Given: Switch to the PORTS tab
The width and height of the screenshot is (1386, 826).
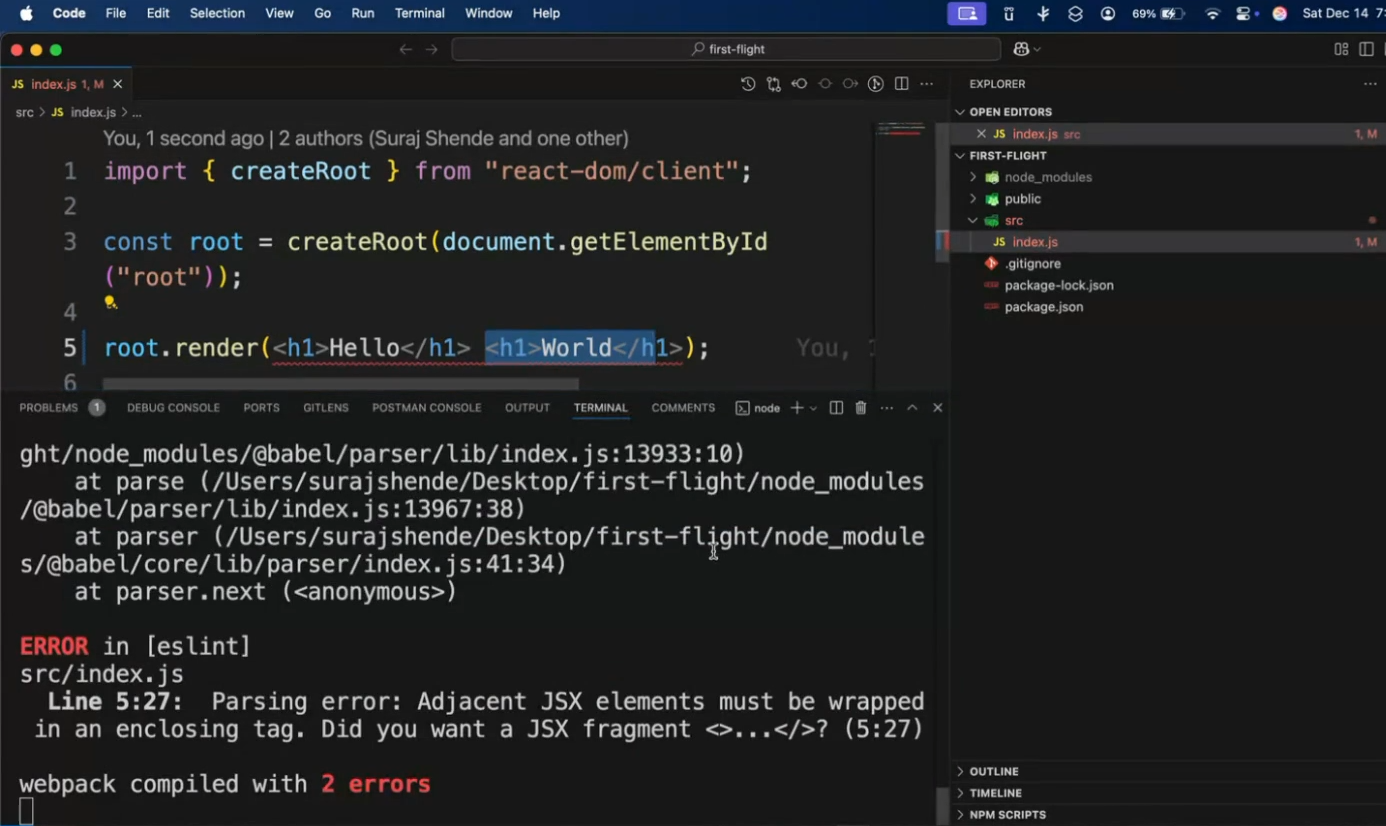Looking at the screenshot, I should [x=261, y=408].
